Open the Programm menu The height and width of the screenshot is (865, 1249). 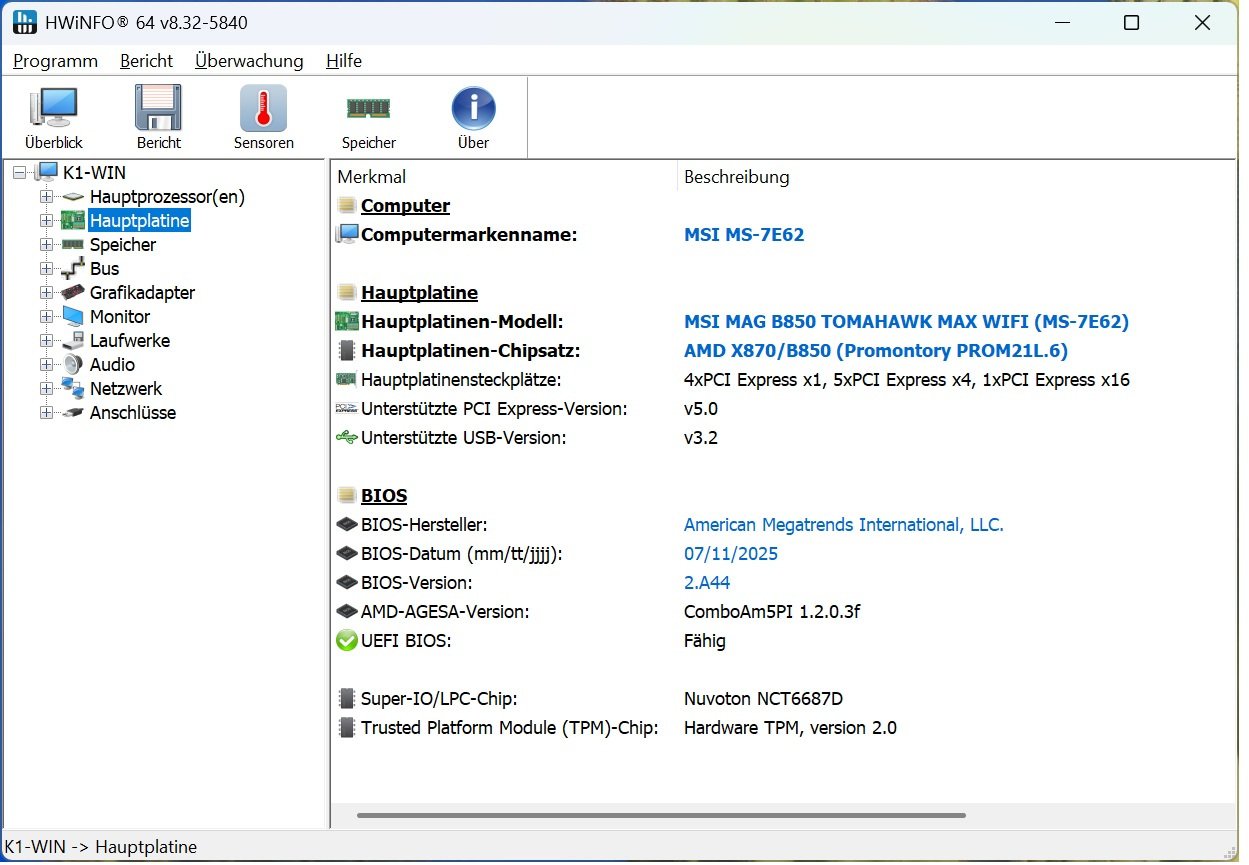click(56, 61)
